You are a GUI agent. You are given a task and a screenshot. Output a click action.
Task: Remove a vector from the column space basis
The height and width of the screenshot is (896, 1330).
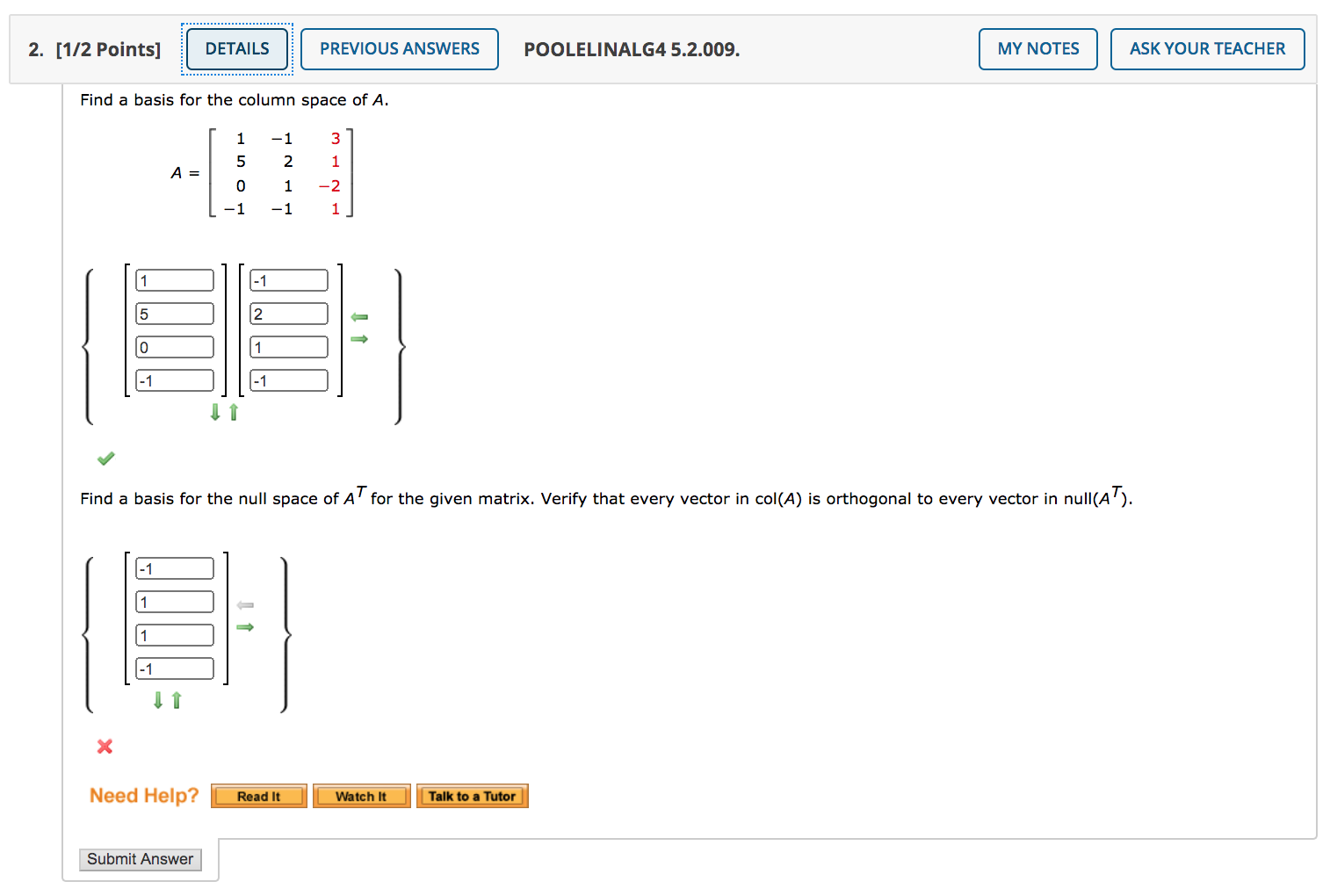pos(358,315)
